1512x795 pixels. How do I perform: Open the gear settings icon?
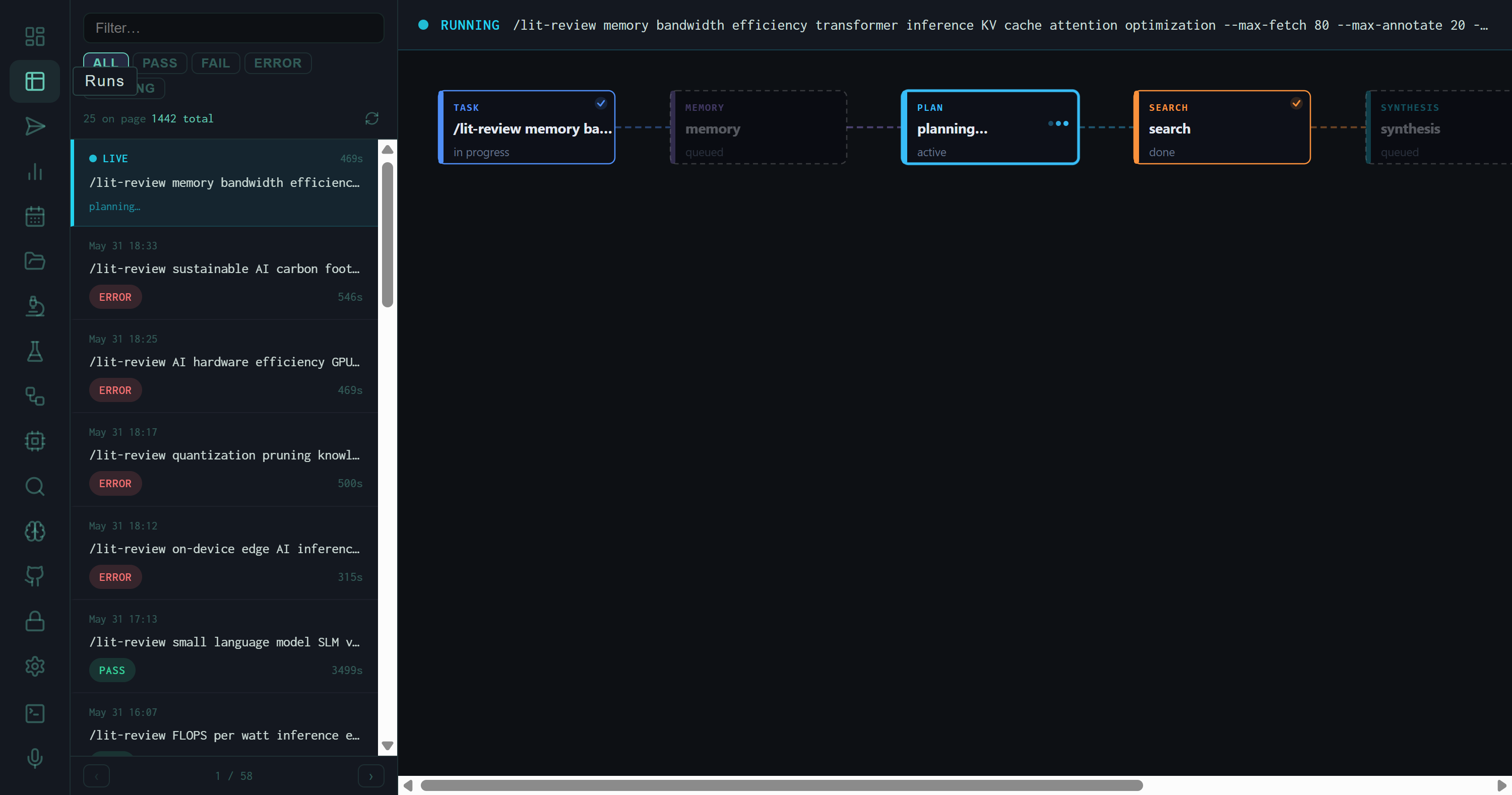(35, 666)
